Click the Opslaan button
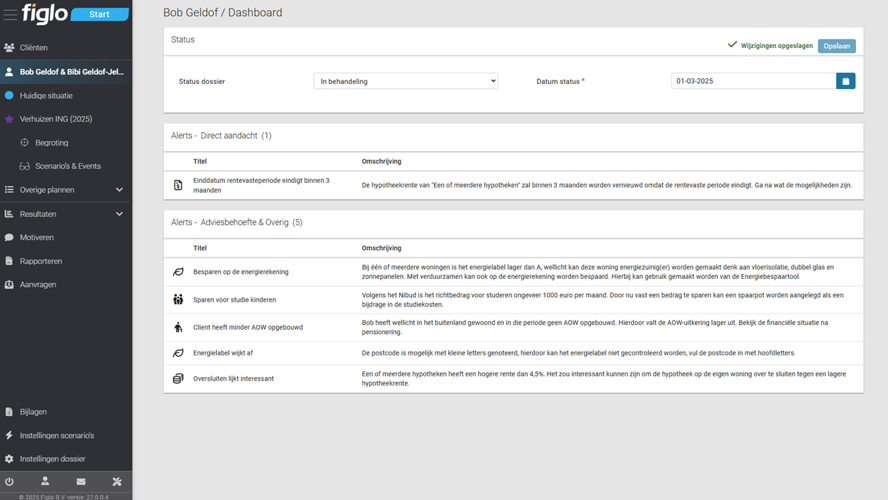The image size is (888, 500). click(836, 46)
